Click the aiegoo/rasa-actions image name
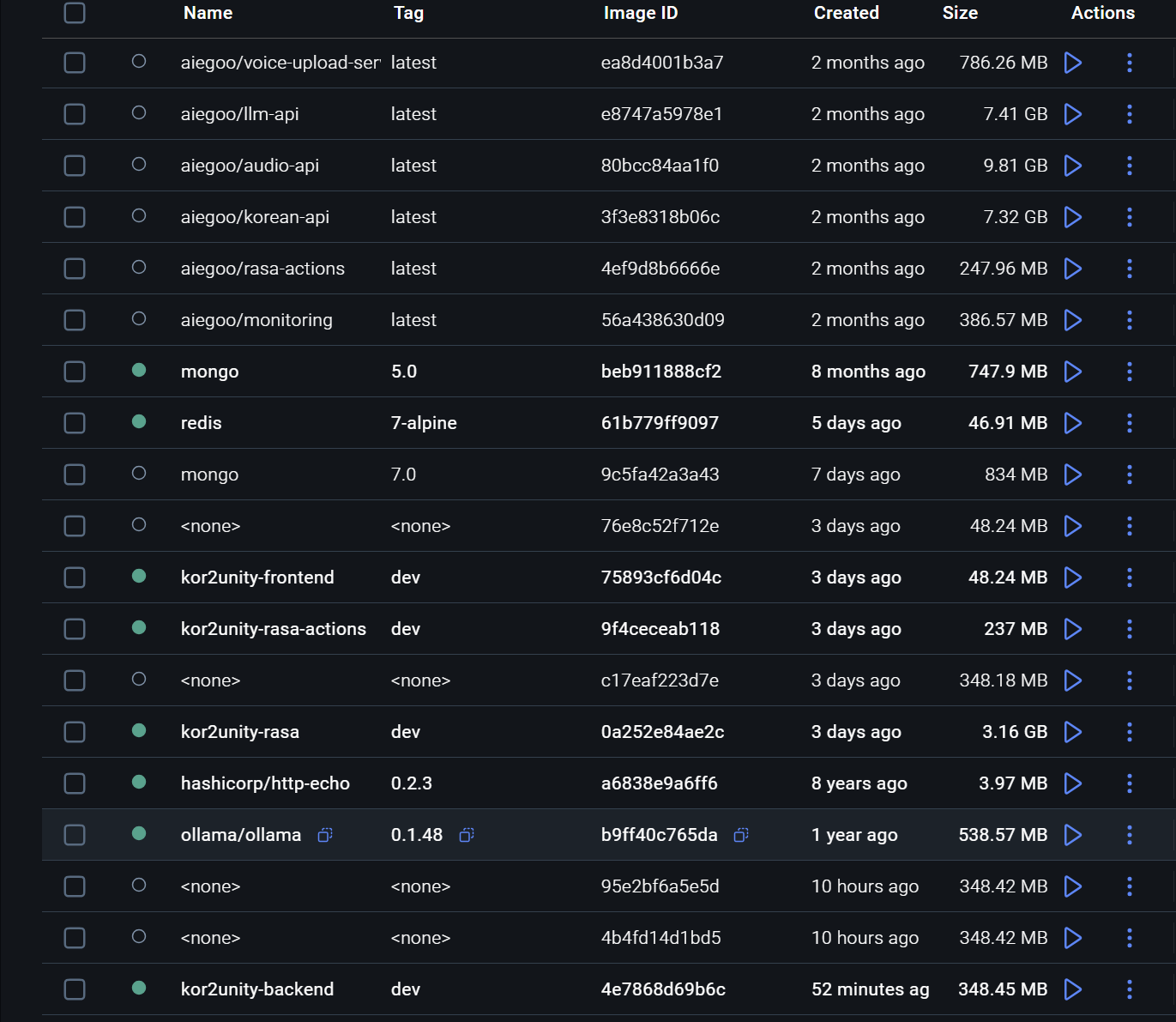The width and height of the screenshot is (1176, 1022). pyautogui.click(x=262, y=269)
